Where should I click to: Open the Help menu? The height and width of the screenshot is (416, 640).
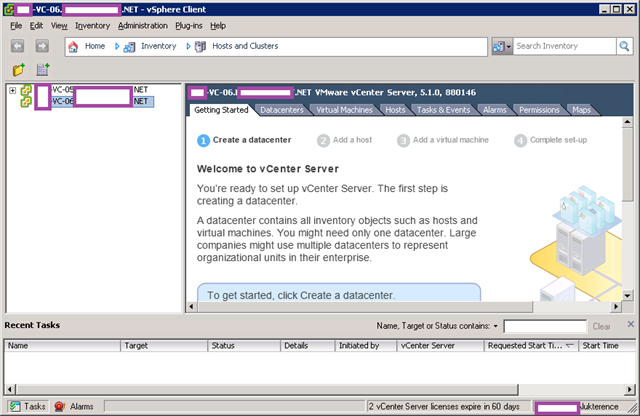(218, 26)
